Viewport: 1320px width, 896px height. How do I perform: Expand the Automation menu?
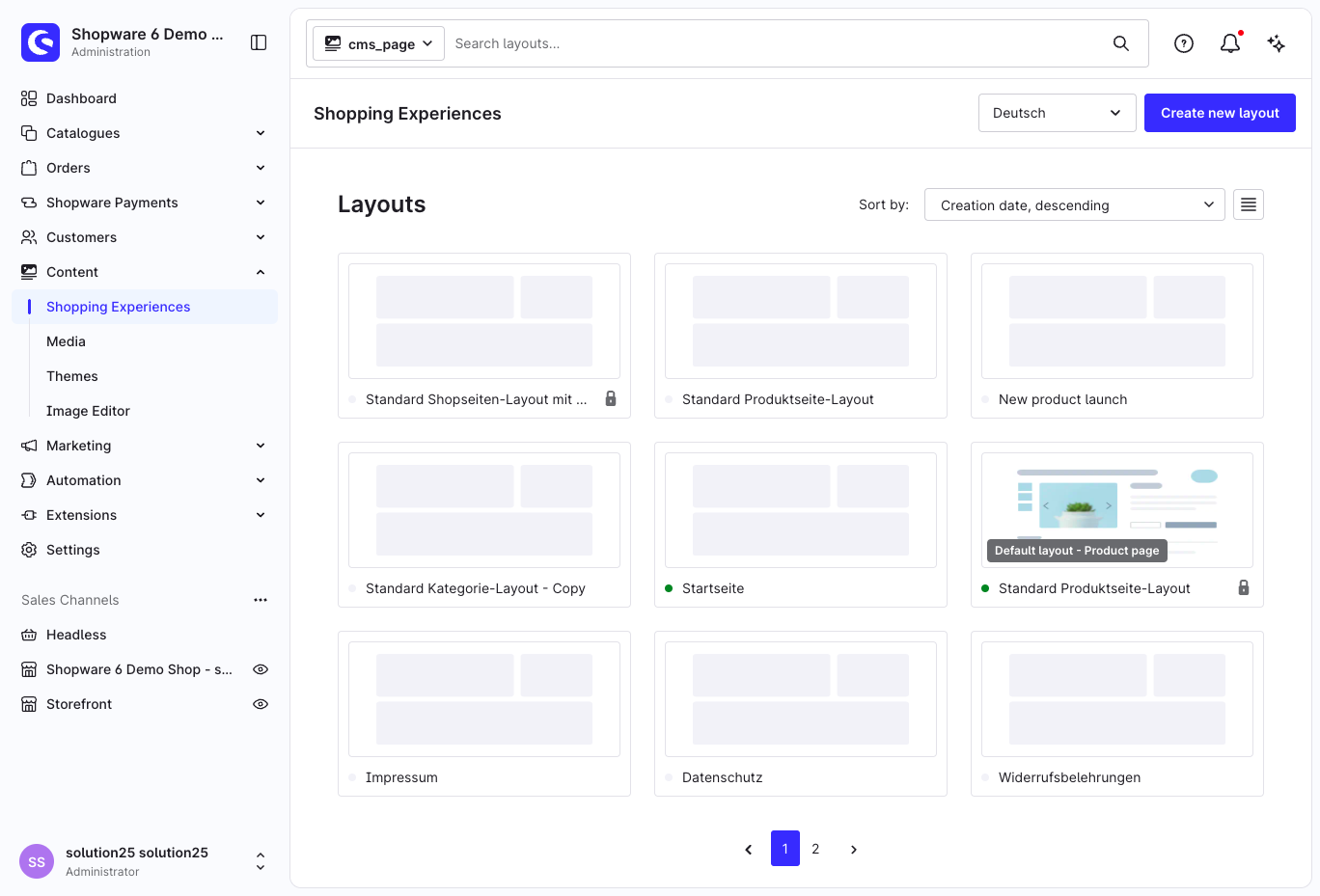point(144,480)
